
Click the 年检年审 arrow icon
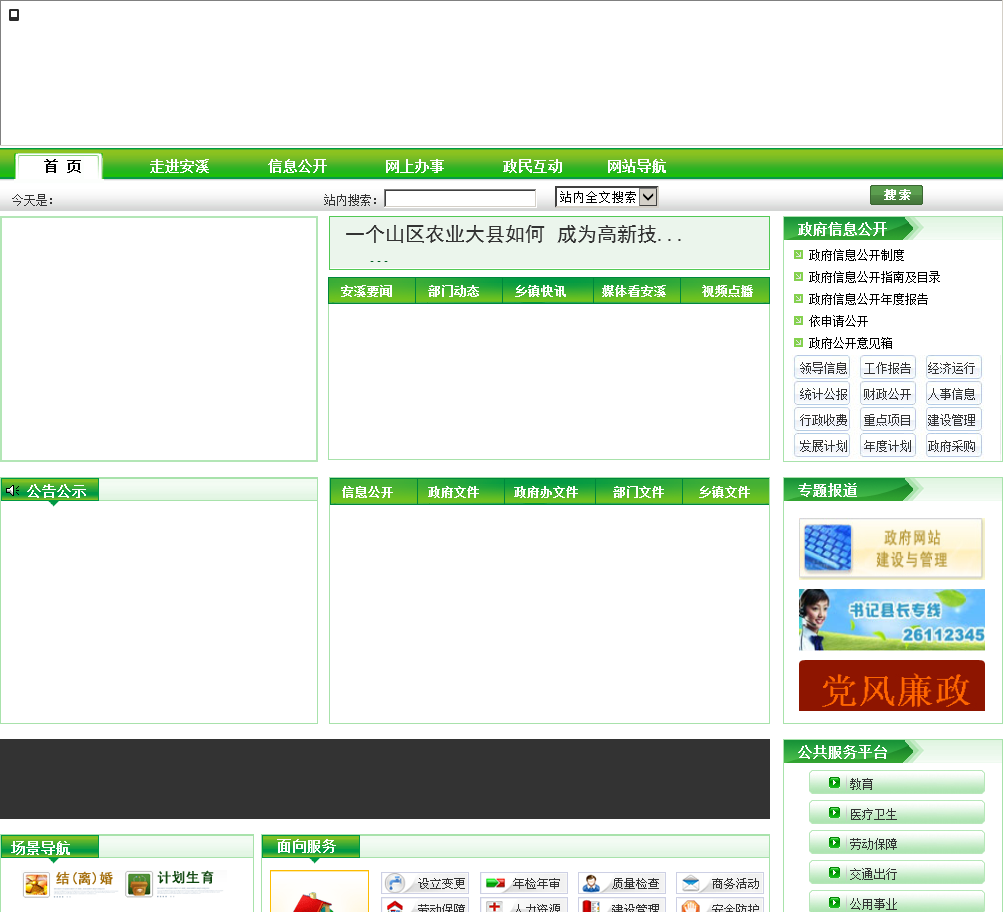pyautogui.click(x=495, y=883)
